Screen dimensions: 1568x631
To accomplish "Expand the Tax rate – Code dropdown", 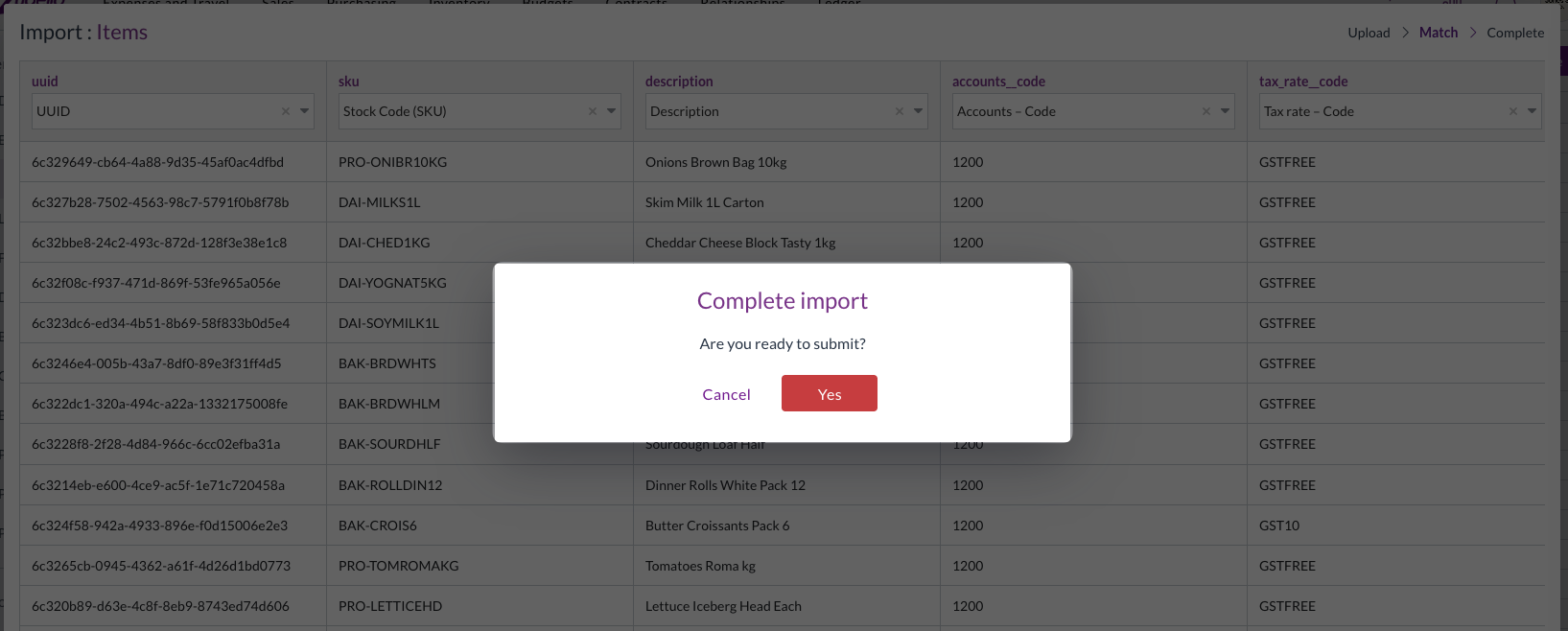I will 1533,111.
